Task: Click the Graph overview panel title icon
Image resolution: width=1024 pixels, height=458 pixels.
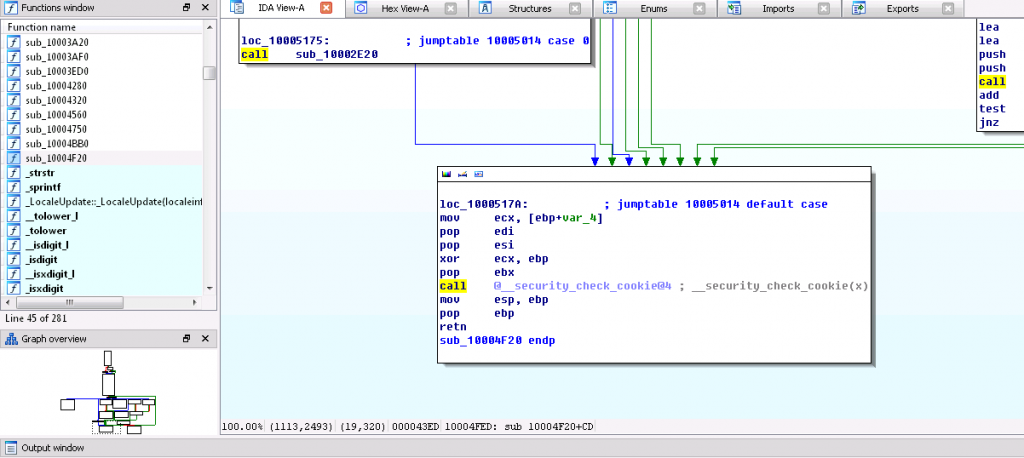Action: coord(11,338)
